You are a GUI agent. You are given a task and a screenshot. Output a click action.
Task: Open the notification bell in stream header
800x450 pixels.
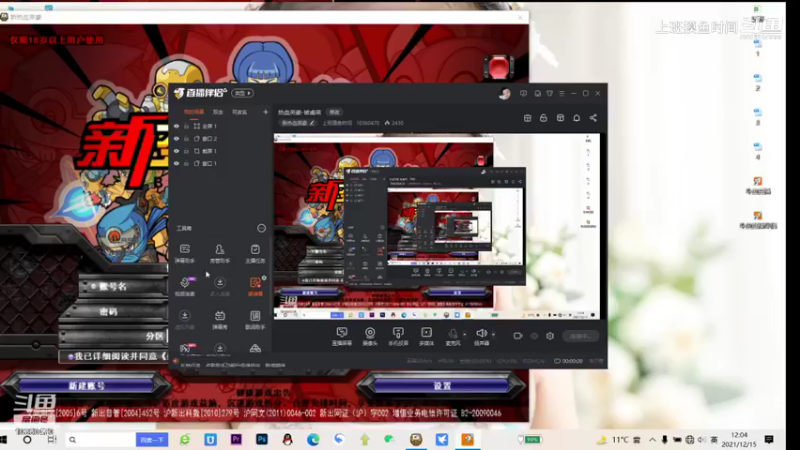pos(577,118)
